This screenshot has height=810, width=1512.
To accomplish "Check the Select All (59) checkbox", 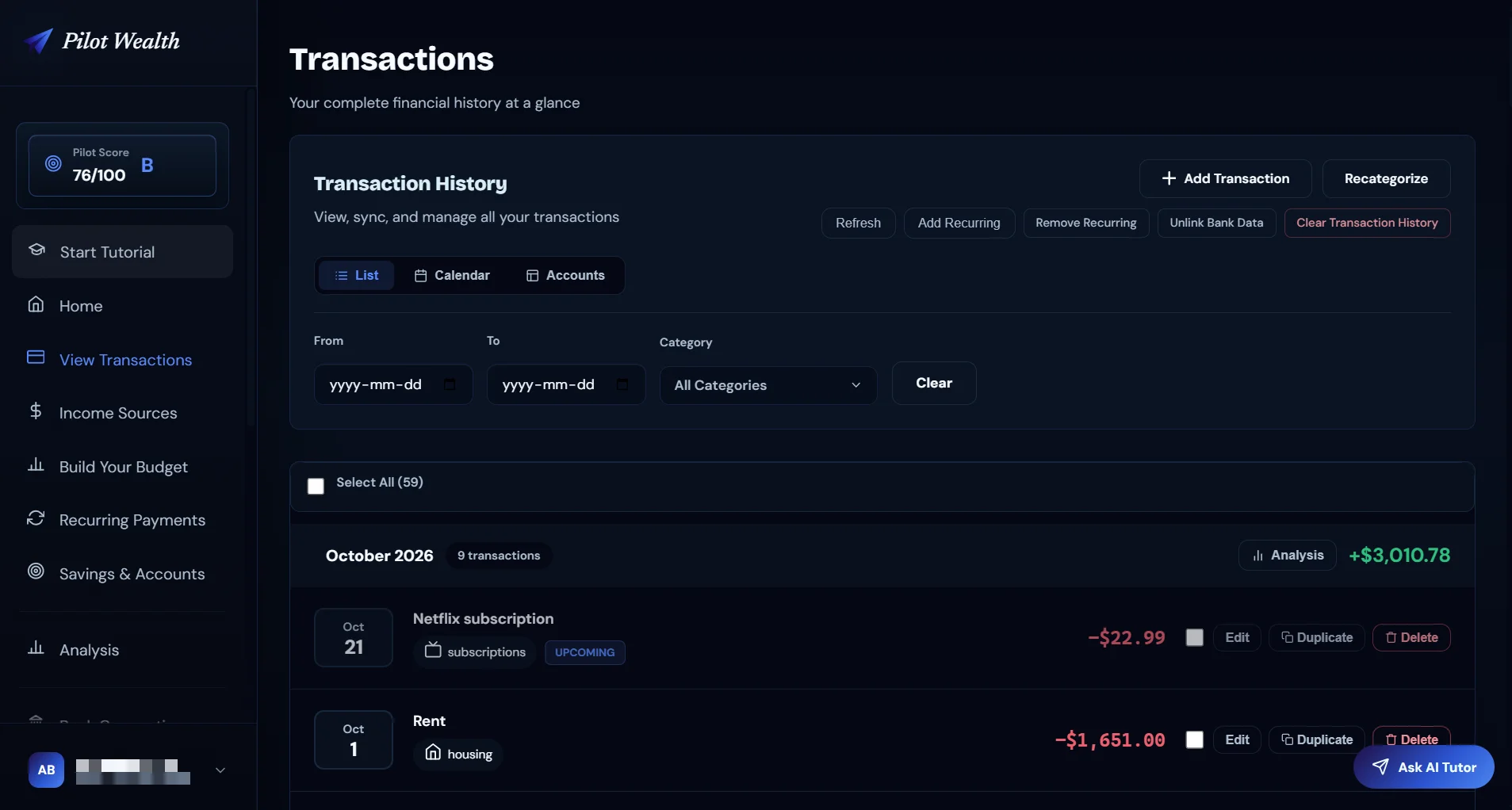I will tap(316, 486).
